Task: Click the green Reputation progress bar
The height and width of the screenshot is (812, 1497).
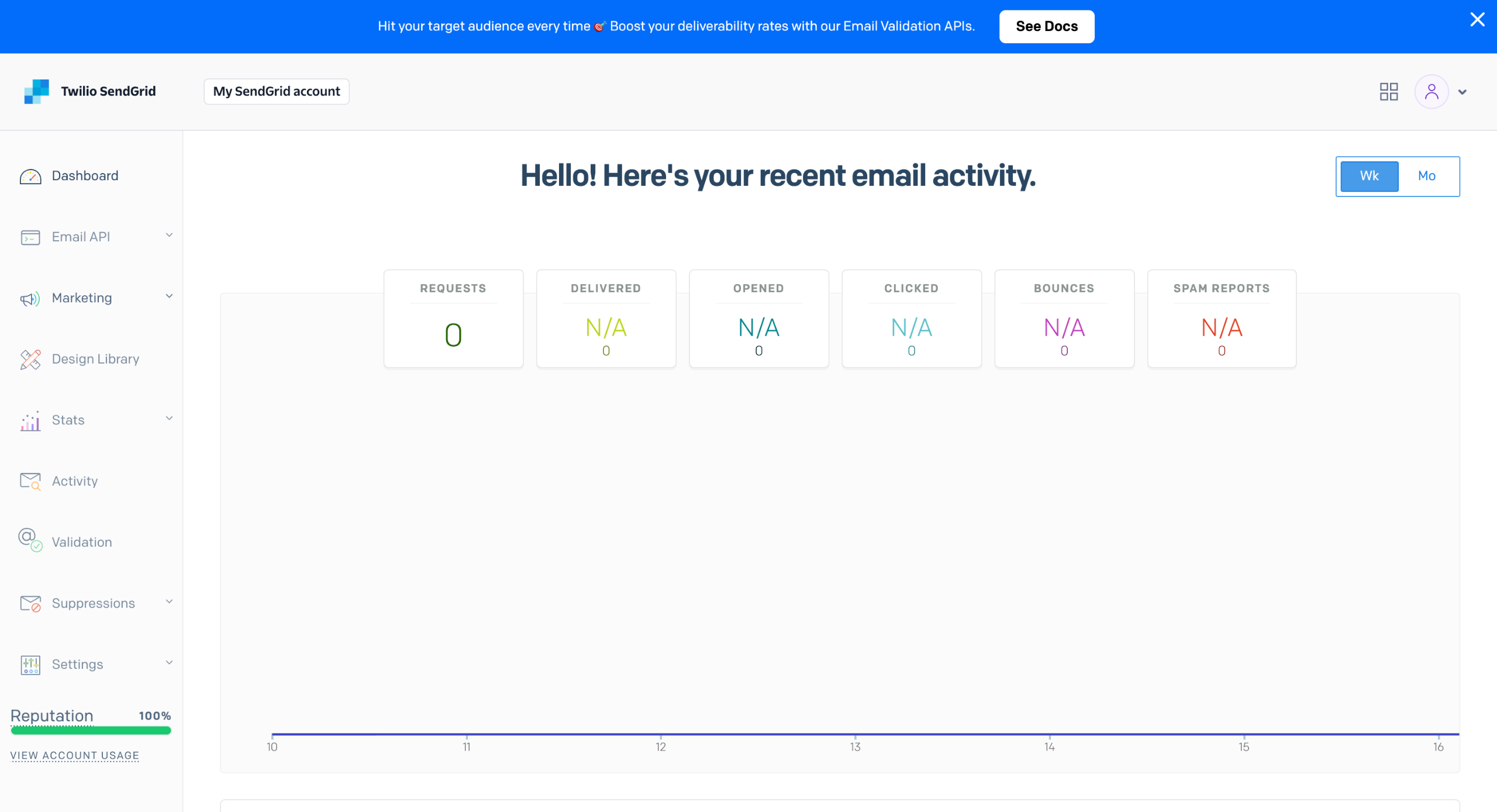Action: pos(91,730)
